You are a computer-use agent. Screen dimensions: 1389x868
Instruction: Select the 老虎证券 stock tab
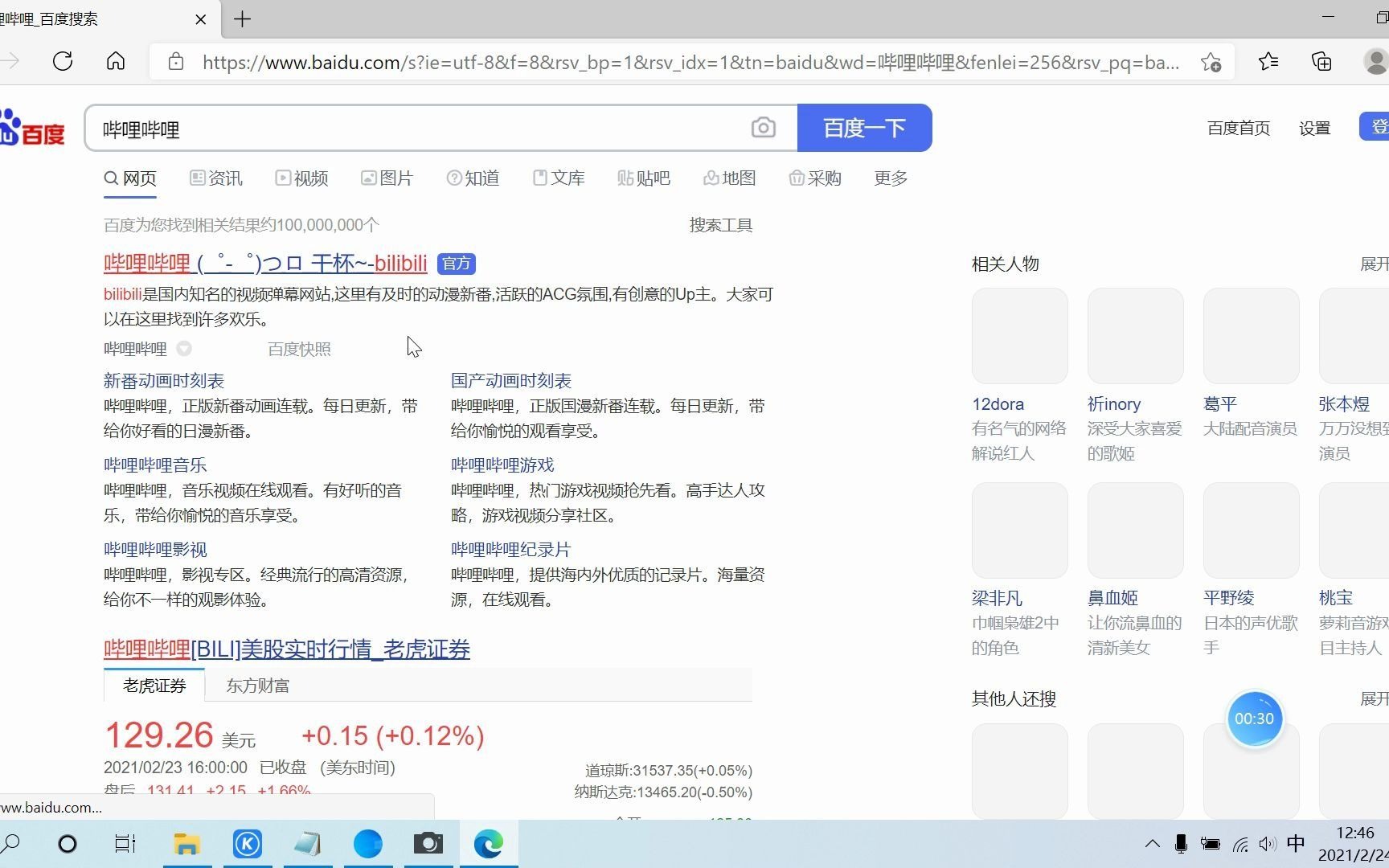pos(154,686)
